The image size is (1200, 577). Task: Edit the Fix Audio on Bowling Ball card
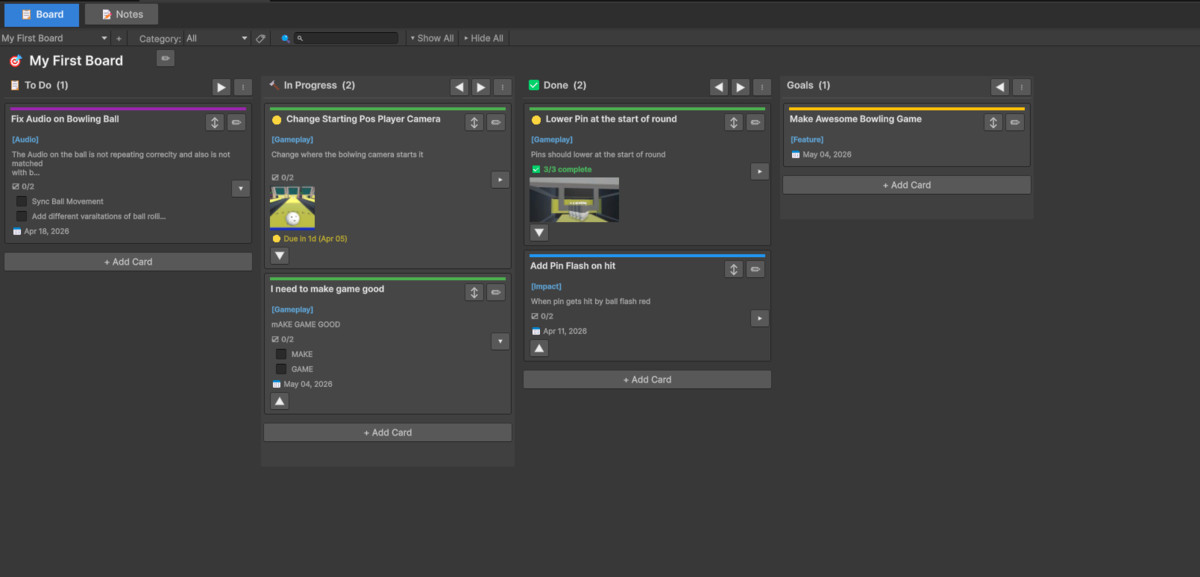coord(236,122)
